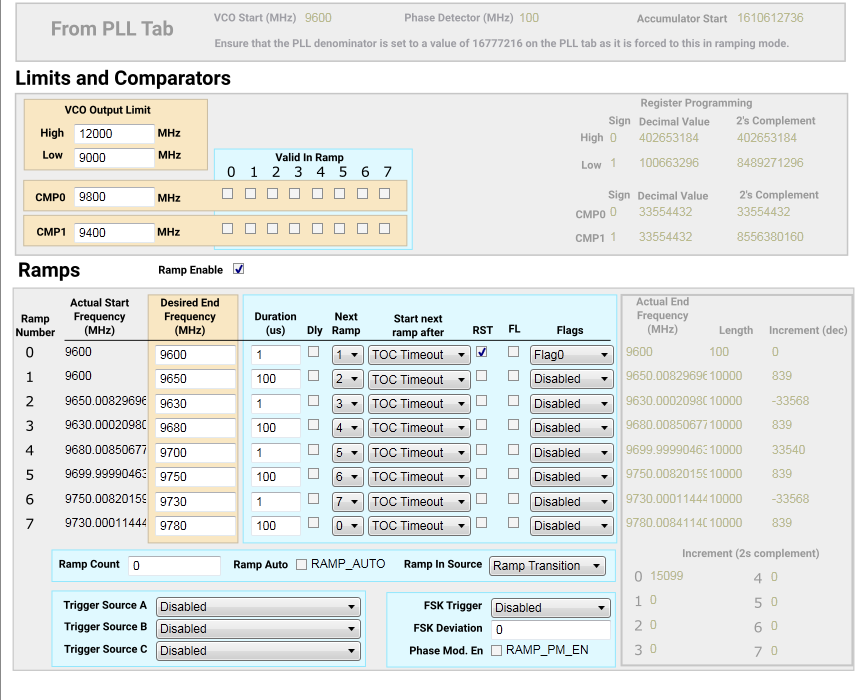Open Flags dropdown for ramp 7
The image size is (865, 700).
coord(572,526)
